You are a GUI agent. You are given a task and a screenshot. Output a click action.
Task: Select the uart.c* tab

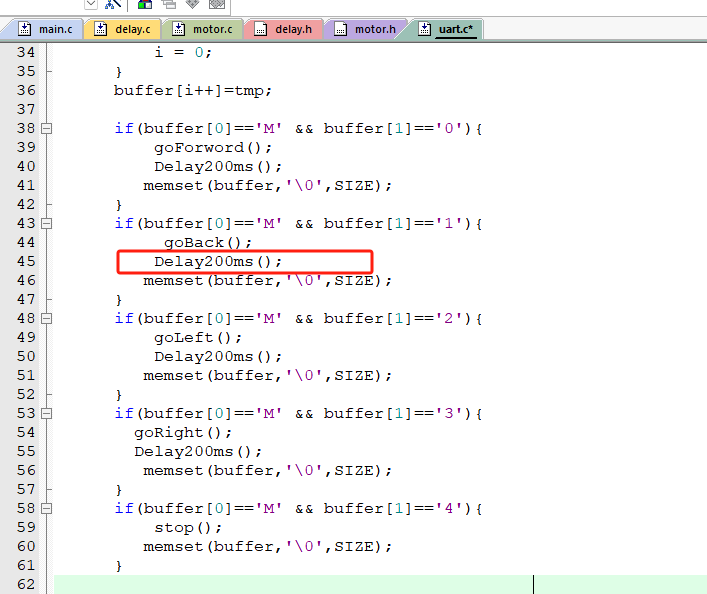(445, 29)
